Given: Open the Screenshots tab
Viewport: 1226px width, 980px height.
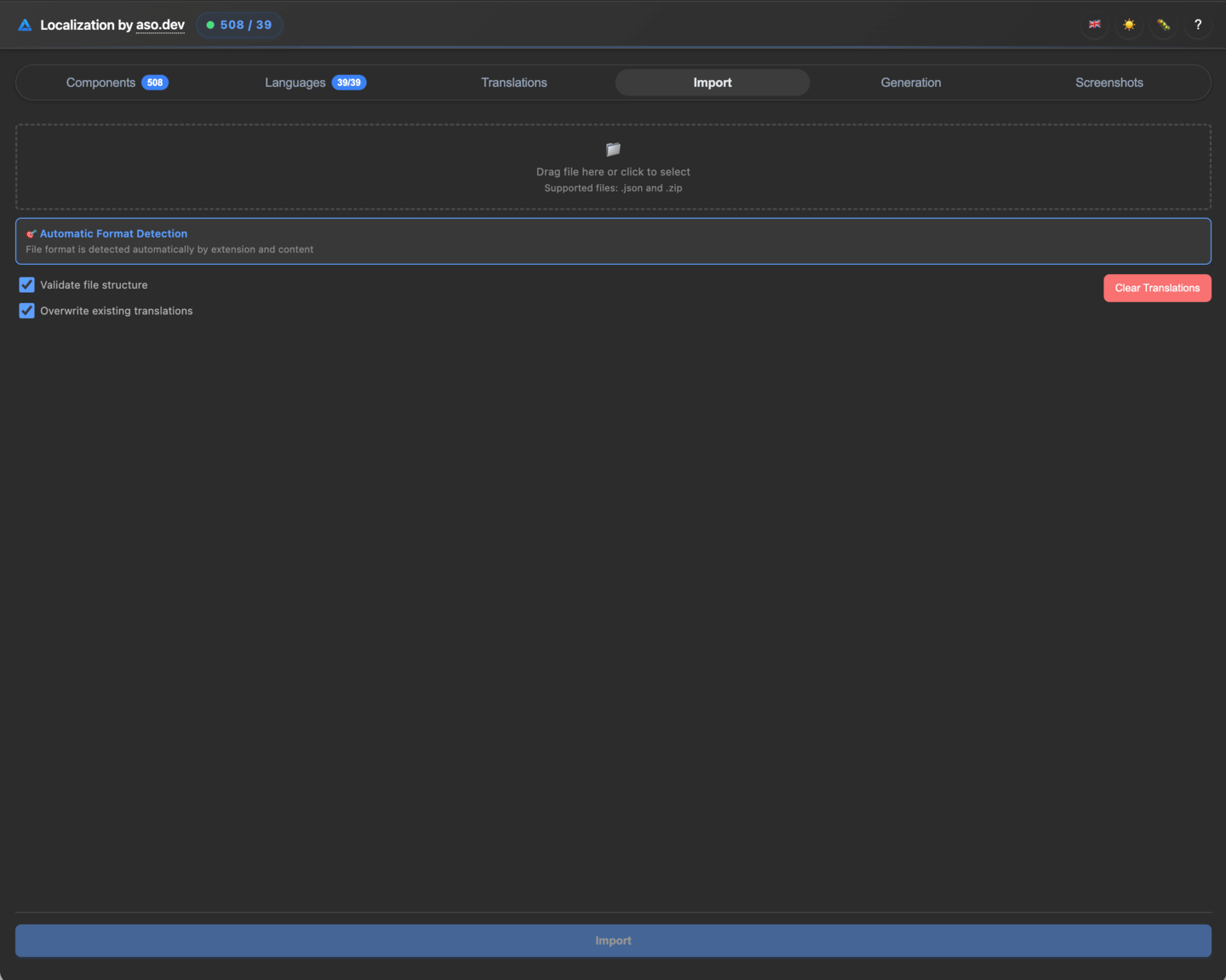Looking at the screenshot, I should pyautogui.click(x=1109, y=83).
